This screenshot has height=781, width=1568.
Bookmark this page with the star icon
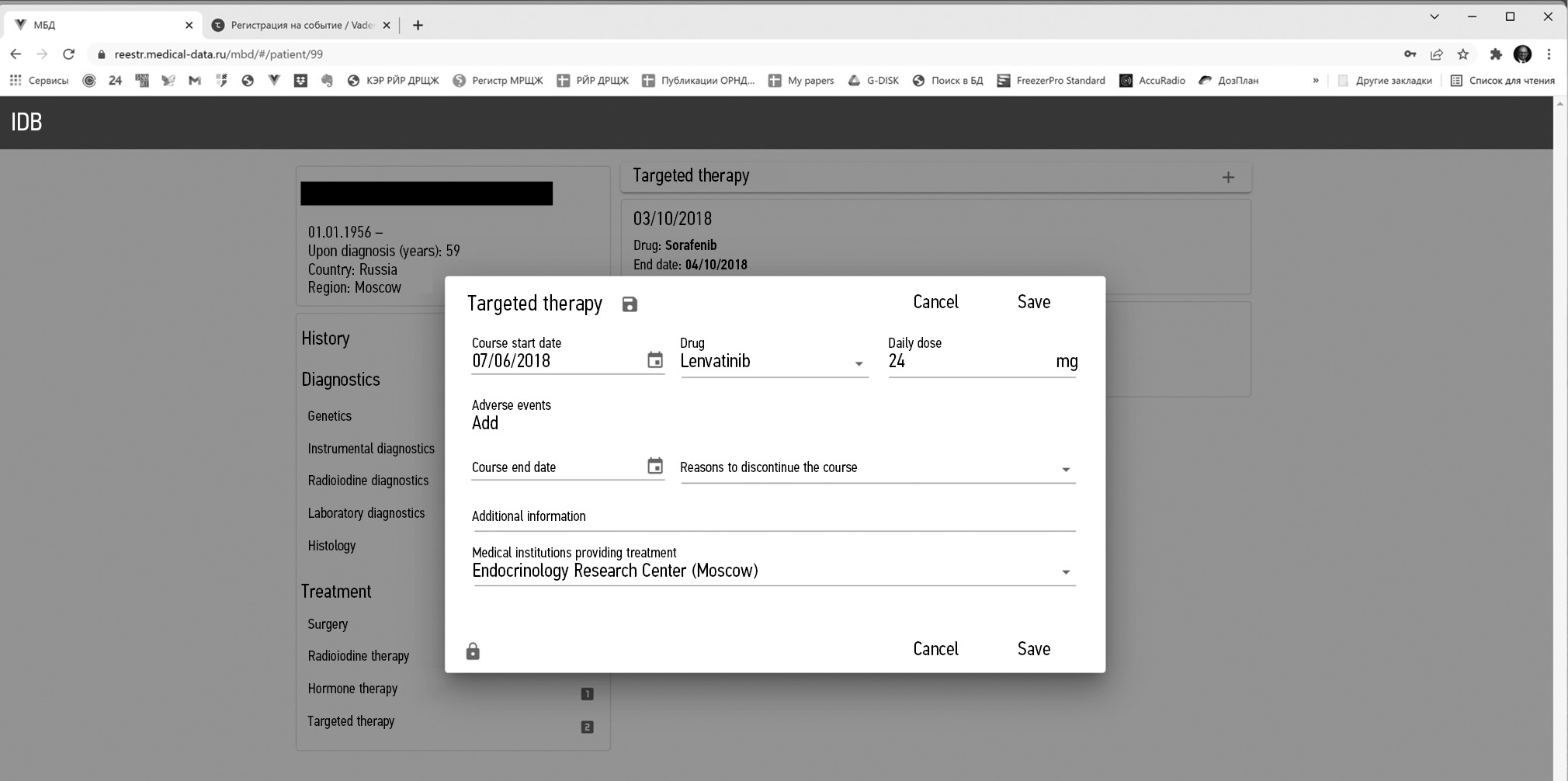pyautogui.click(x=1463, y=54)
